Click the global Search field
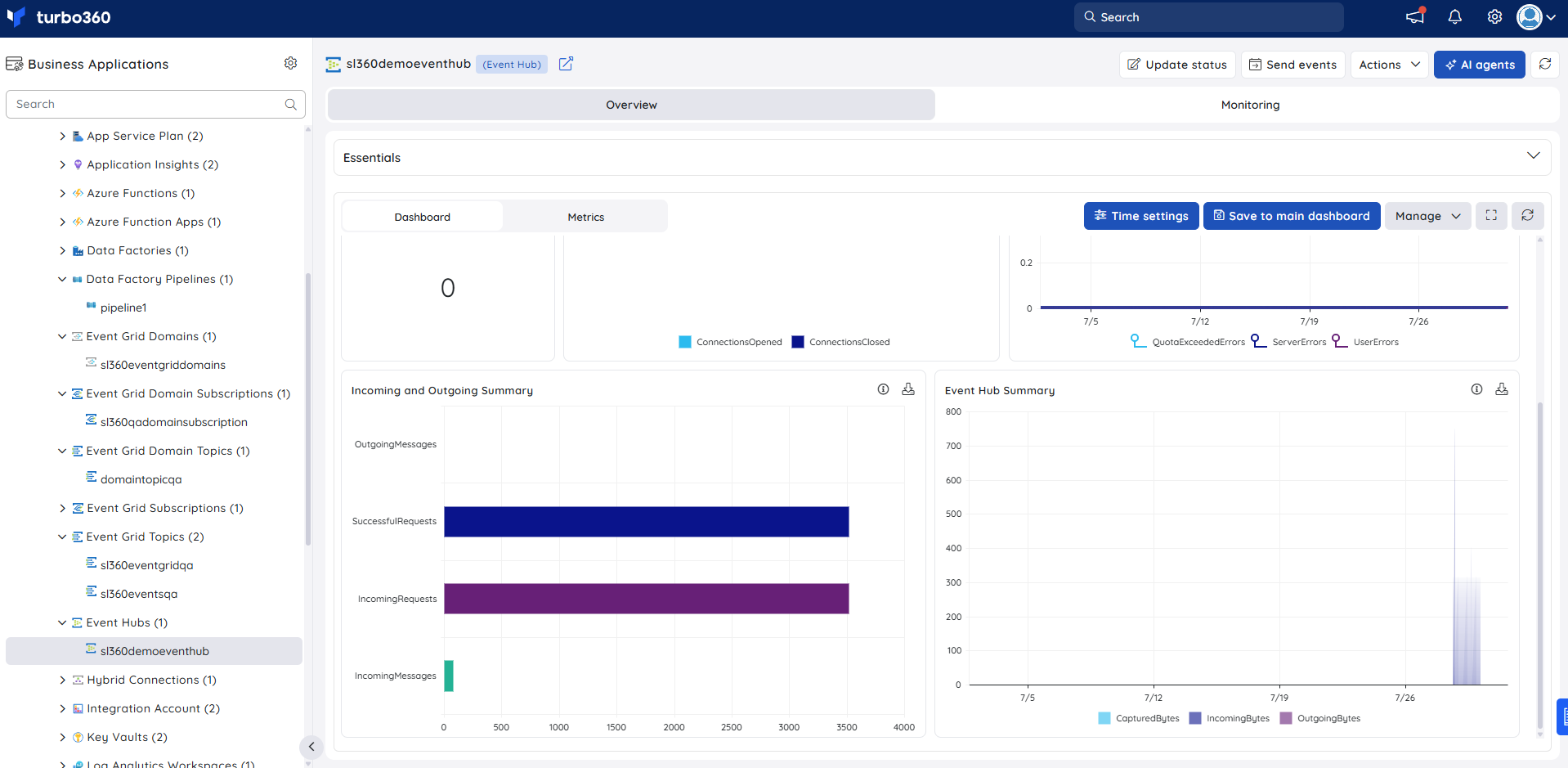The width and height of the screenshot is (1568, 768). coord(1208,17)
